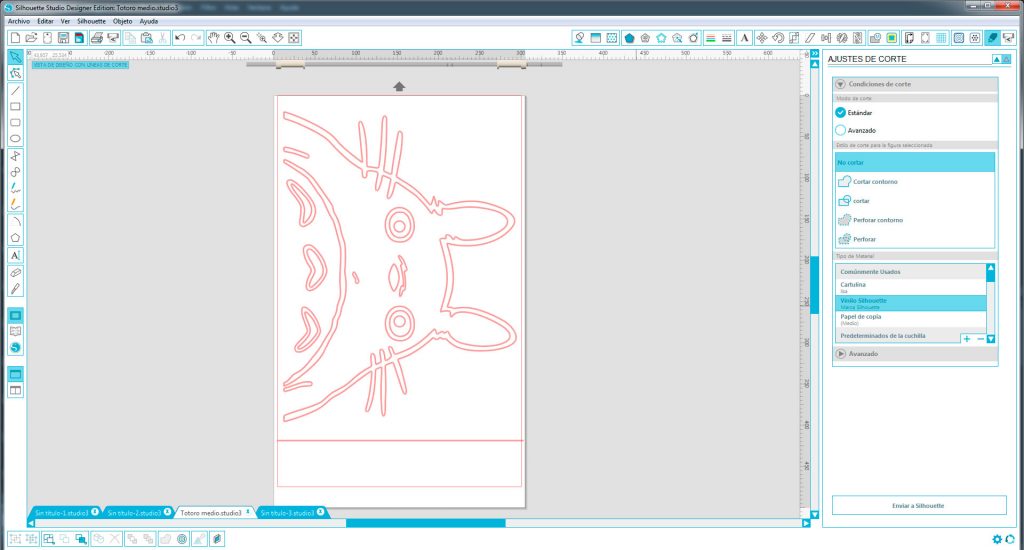Viewport: 1024px width, 550px height.
Task: Select the pan hand tool
Action: point(214,38)
